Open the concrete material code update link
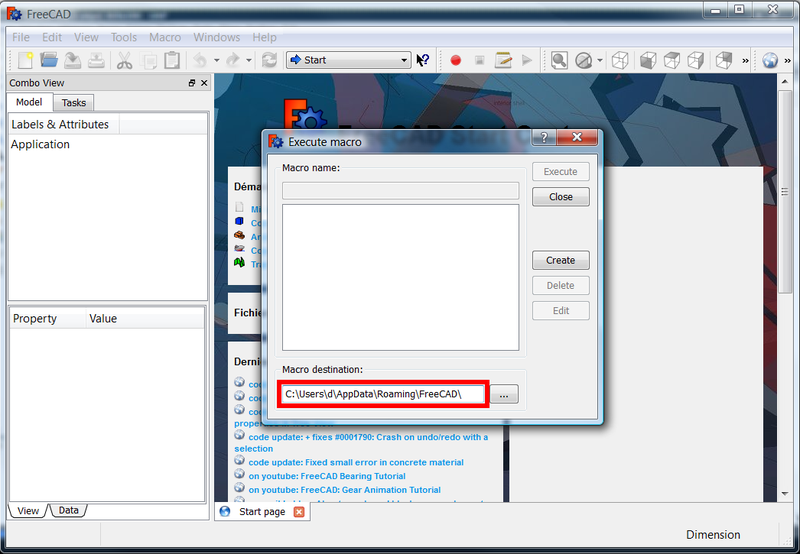 coord(356,462)
